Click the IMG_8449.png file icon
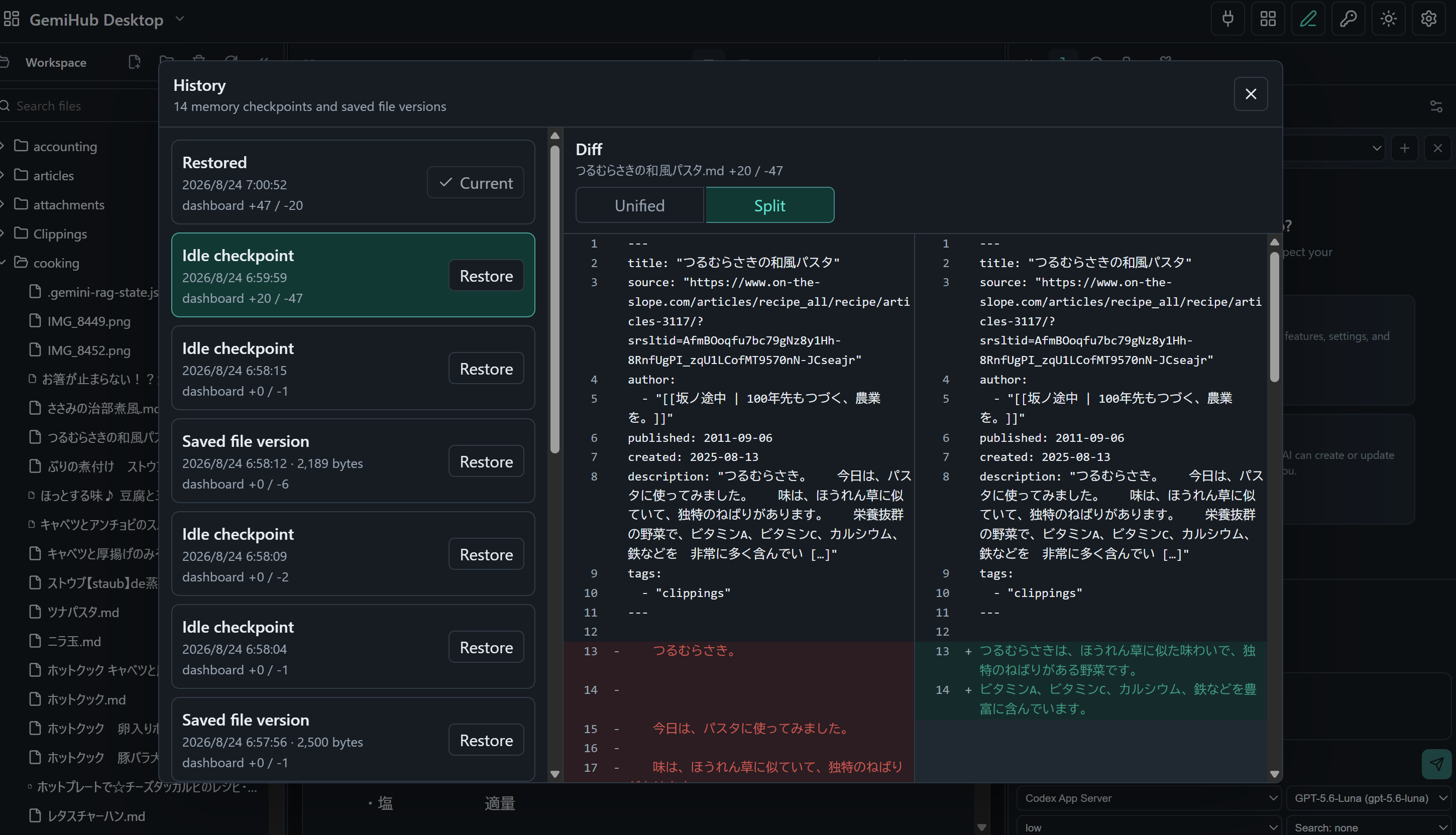The height and width of the screenshot is (835, 1456). click(35, 320)
